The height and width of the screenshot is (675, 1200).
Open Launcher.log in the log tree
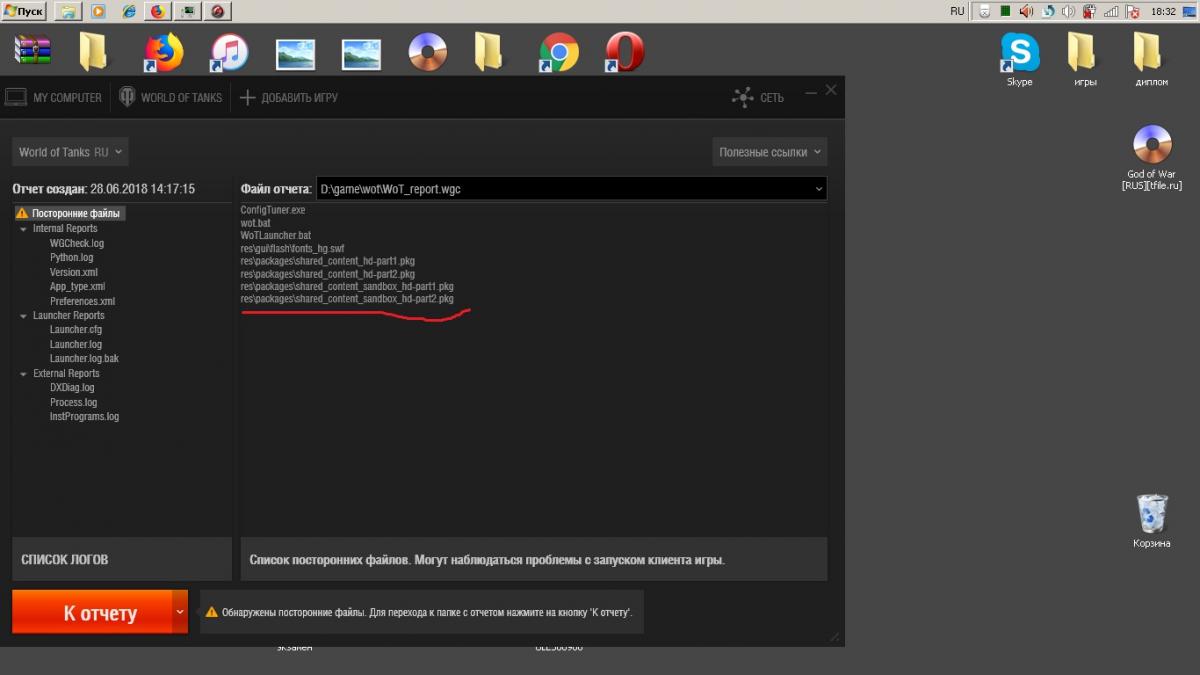click(76, 344)
